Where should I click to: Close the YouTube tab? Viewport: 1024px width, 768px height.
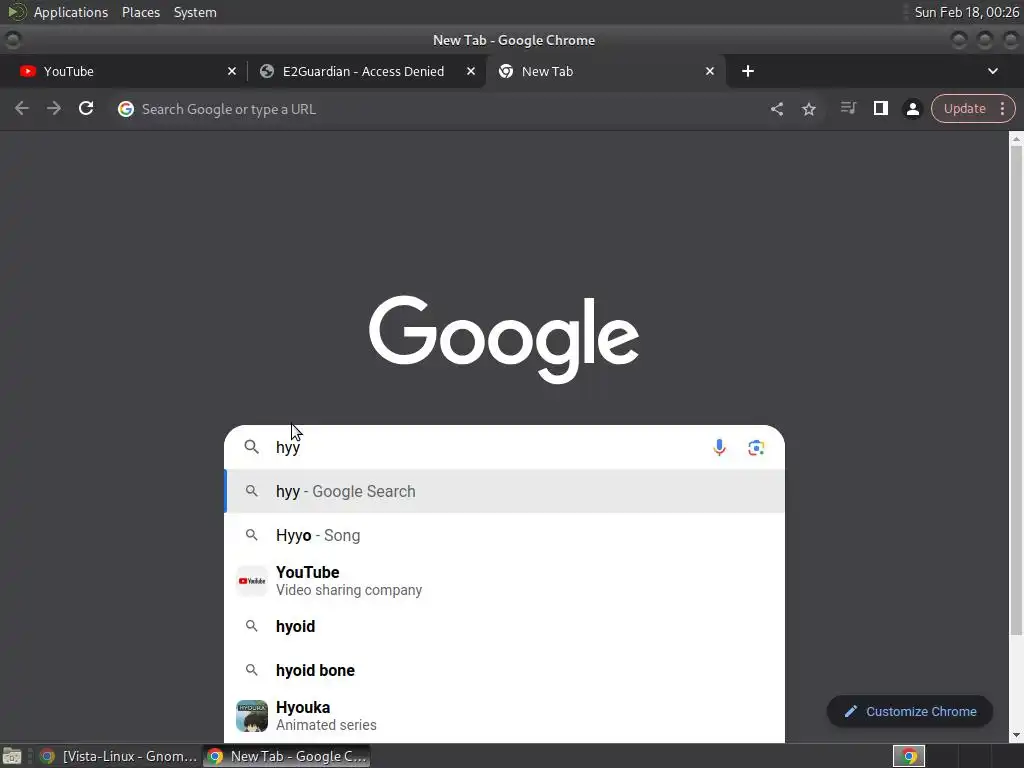click(232, 71)
